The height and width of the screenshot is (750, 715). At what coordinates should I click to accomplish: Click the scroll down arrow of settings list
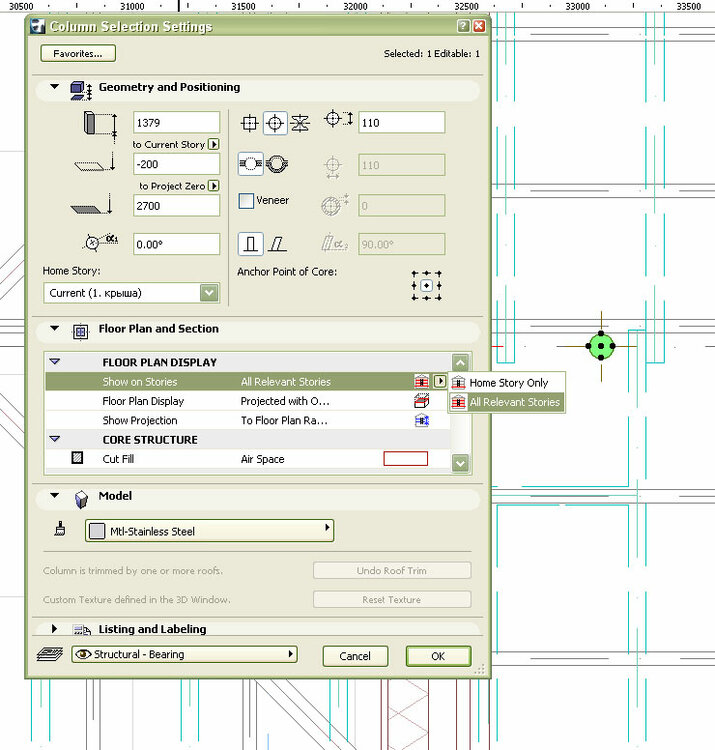click(x=460, y=463)
